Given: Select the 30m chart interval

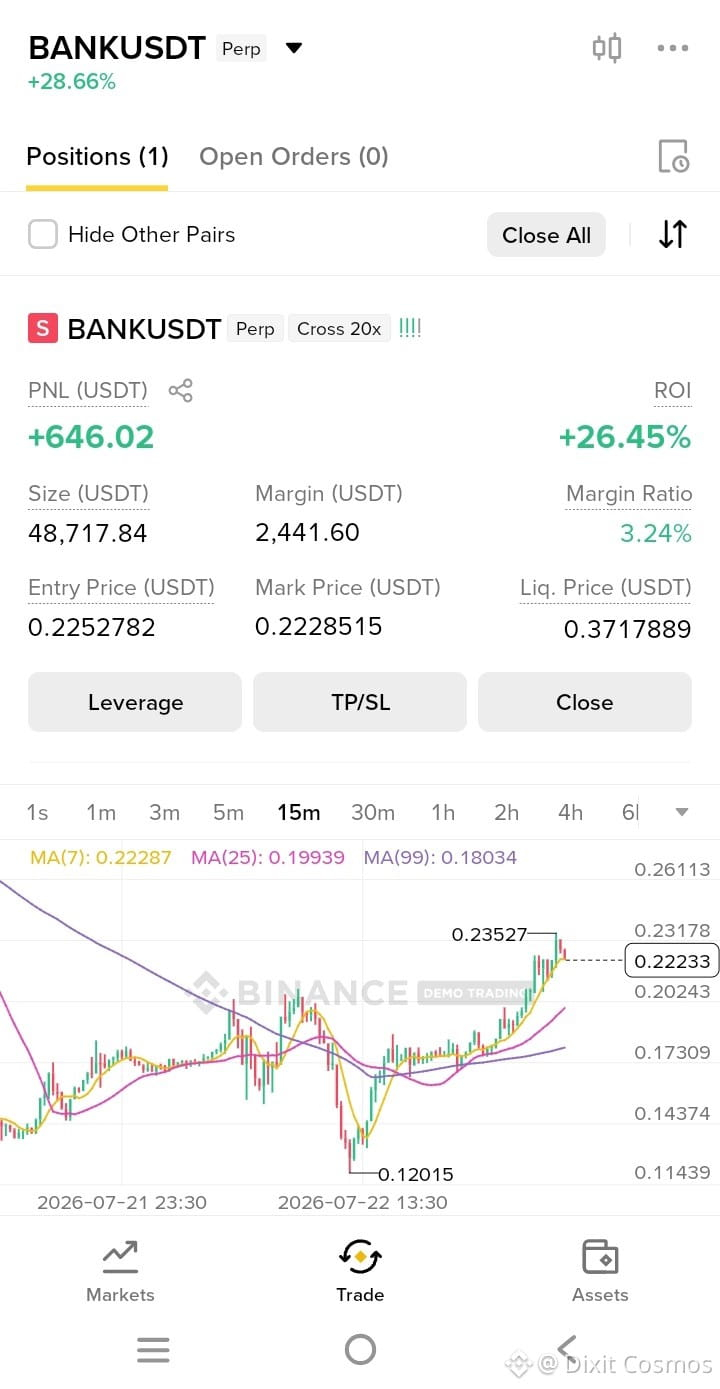Looking at the screenshot, I should (373, 812).
